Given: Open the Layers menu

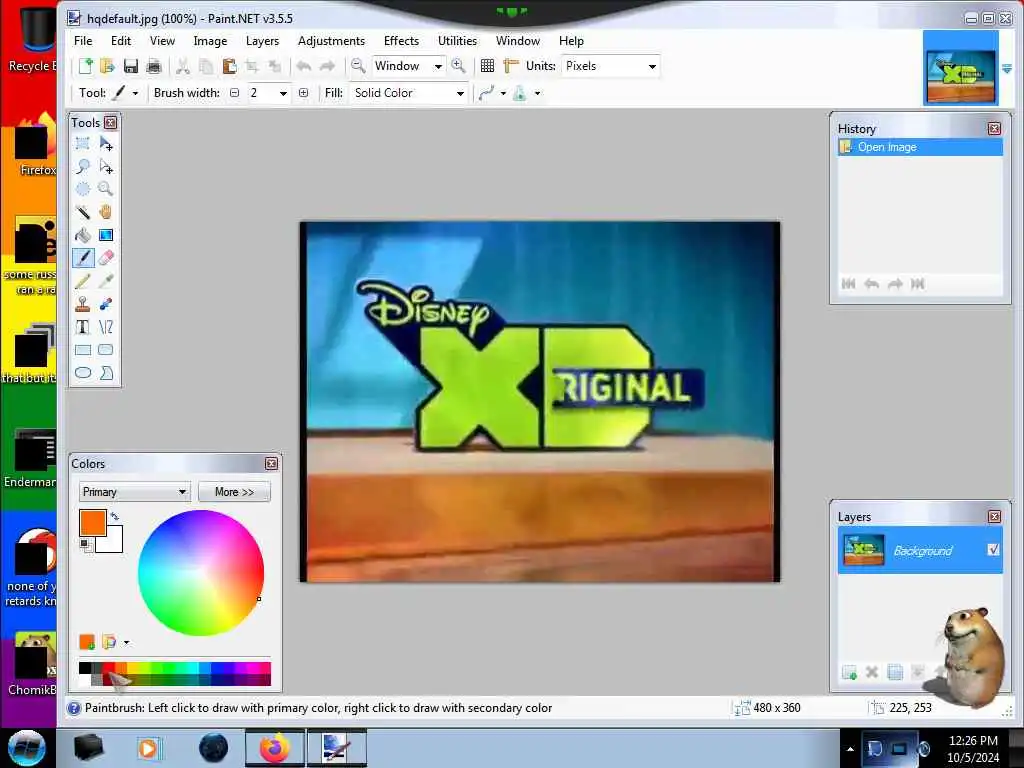Looking at the screenshot, I should pyautogui.click(x=263, y=40).
